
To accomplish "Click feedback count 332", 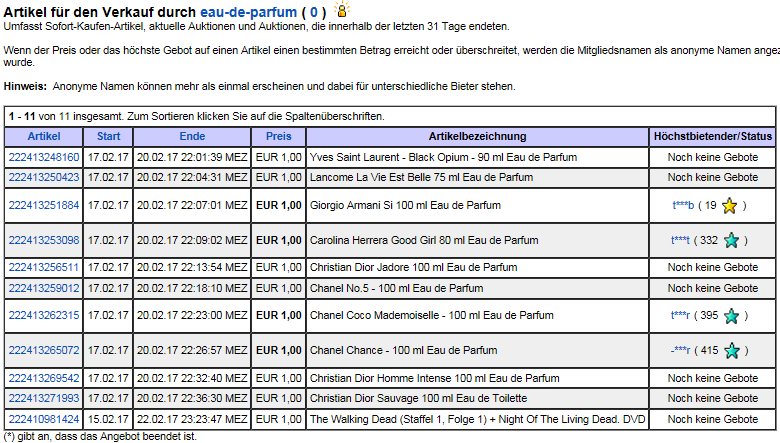I will tap(709, 240).
